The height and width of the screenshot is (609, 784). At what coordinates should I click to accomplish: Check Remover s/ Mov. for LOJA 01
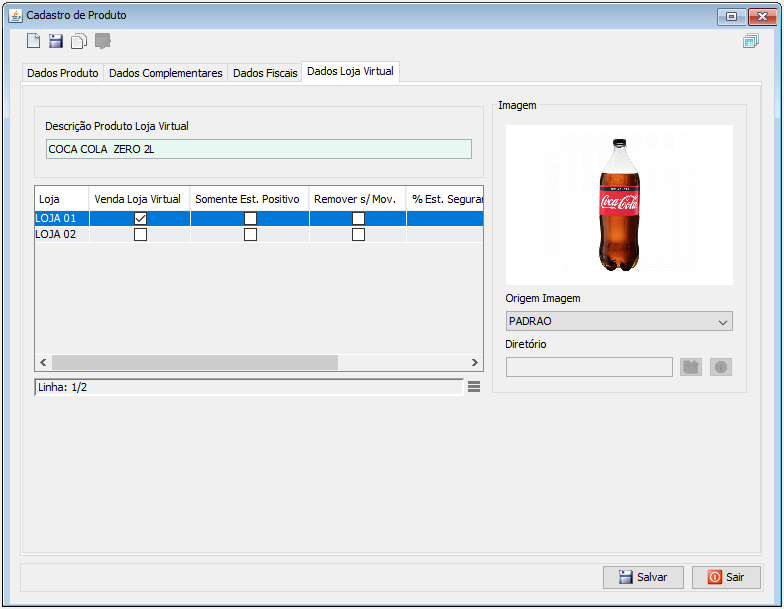tap(358, 218)
